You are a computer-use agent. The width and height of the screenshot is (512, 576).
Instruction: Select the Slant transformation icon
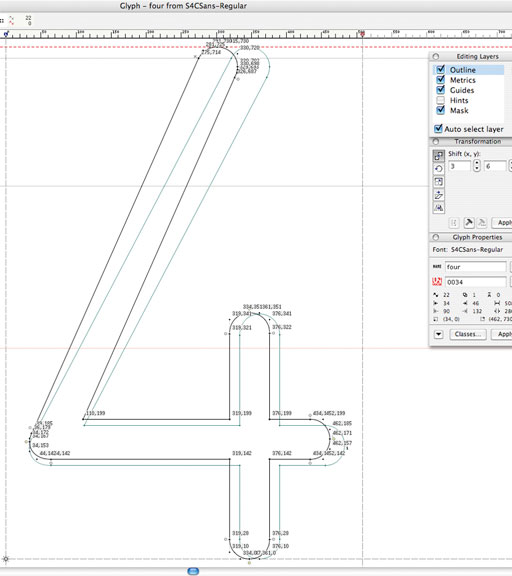(x=439, y=195)
